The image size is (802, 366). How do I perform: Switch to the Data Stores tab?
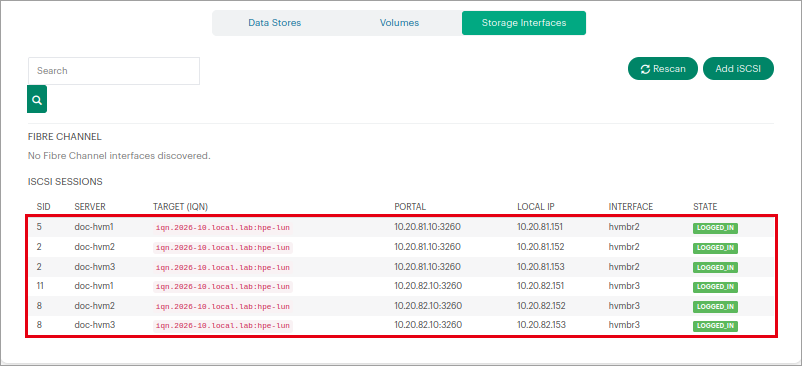click(275, 23)
